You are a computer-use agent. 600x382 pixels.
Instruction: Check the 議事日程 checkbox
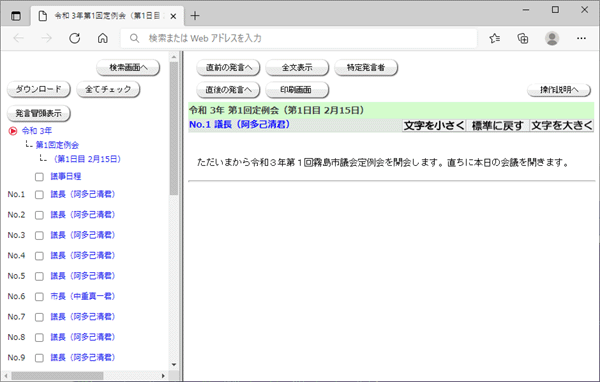coord(39,177)
